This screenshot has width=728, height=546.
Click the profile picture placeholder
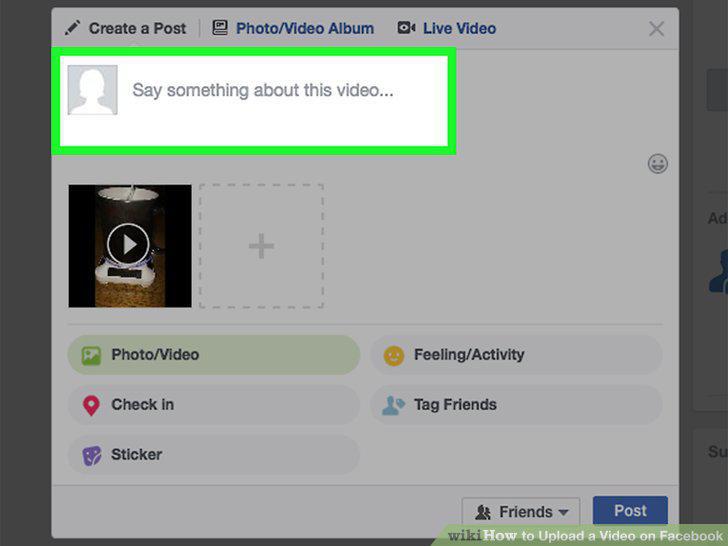(92, 90)
